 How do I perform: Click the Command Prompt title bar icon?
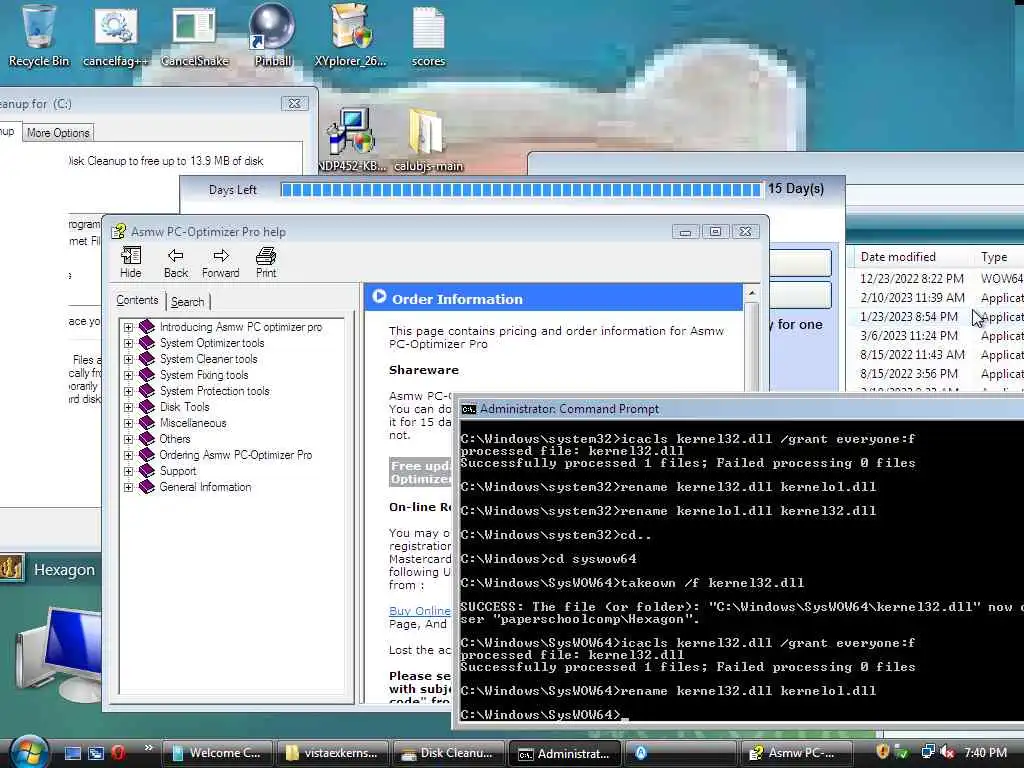[x=468, y=409]
